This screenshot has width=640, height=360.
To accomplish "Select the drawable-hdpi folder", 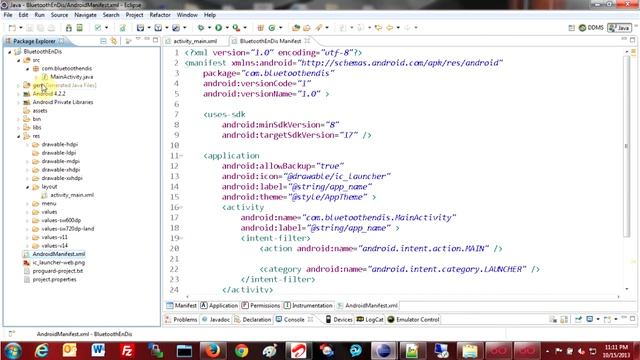I will 59,144.
